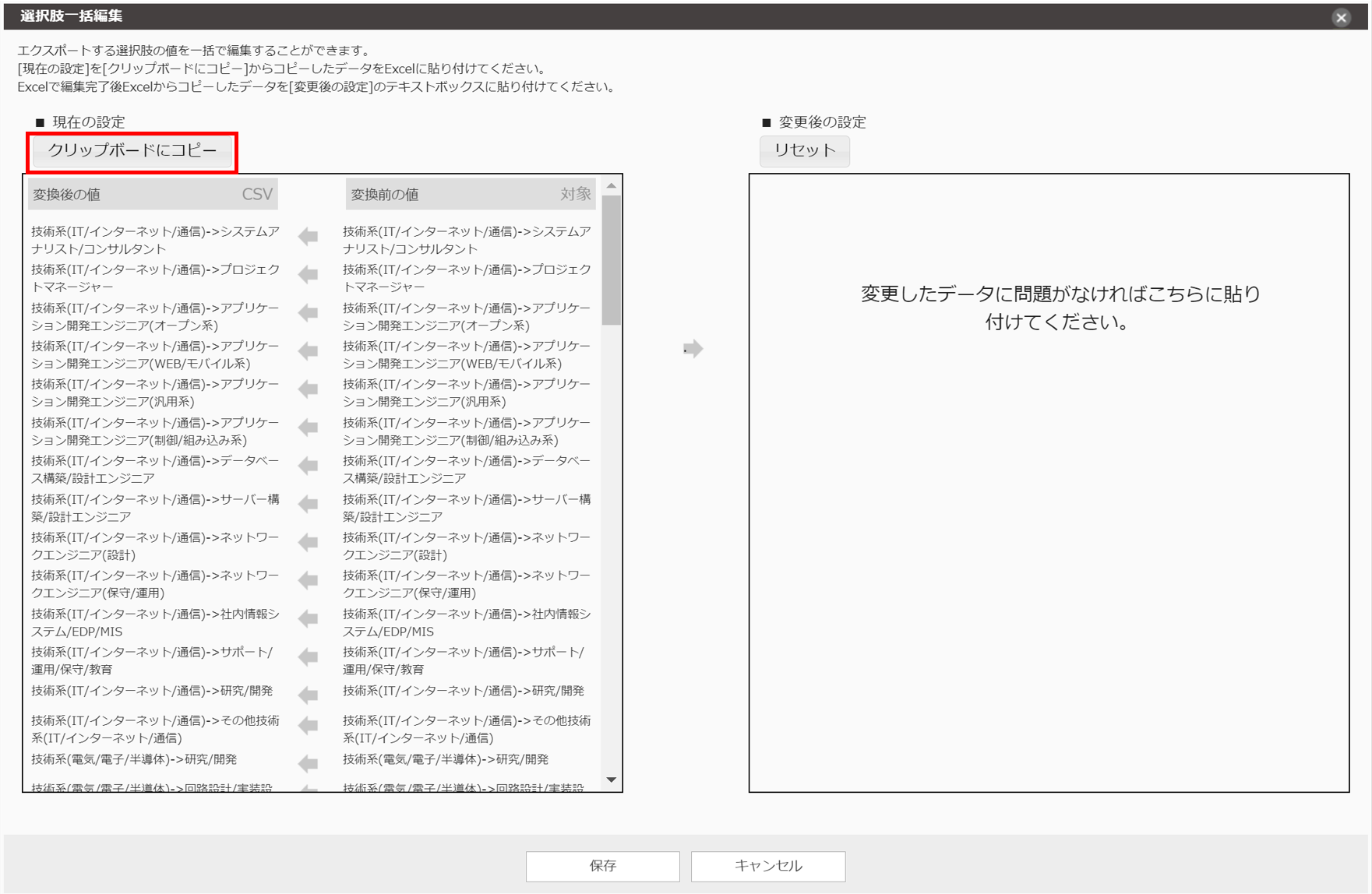Viewport: 1372px width, 894px height.
Task: Click left arrow for その他技術系(IT/インターネット/通信) row
Action: (309, 725)
